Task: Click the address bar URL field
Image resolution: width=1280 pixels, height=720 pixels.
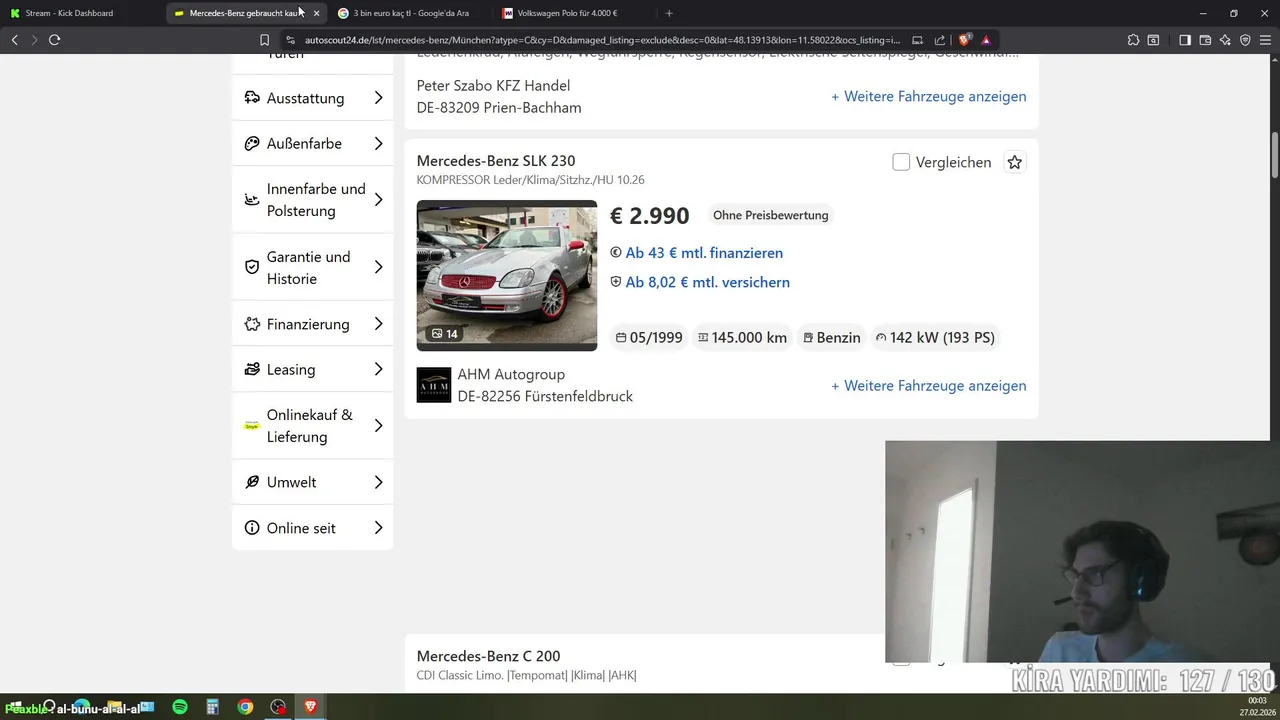Action: [x=600, y=40]
